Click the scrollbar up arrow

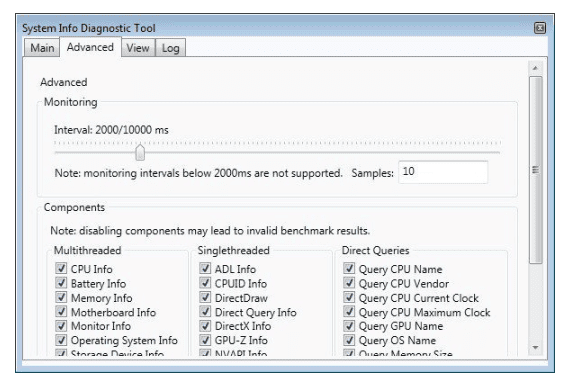(x=535, y=68)
